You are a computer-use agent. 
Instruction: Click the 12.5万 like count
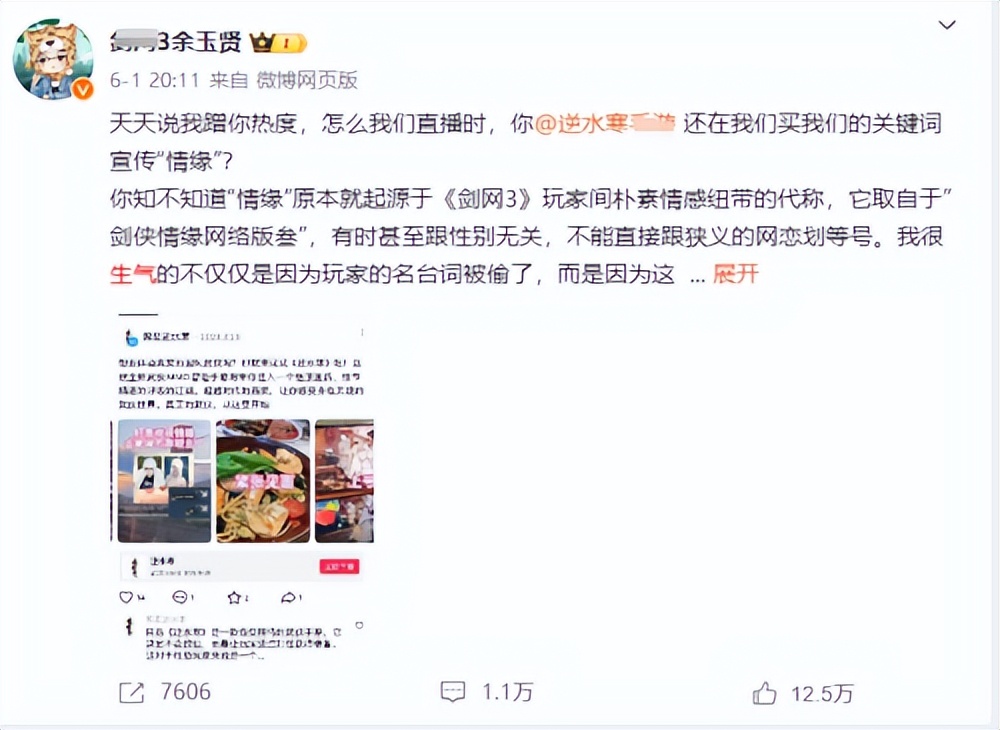pos(822,694)
